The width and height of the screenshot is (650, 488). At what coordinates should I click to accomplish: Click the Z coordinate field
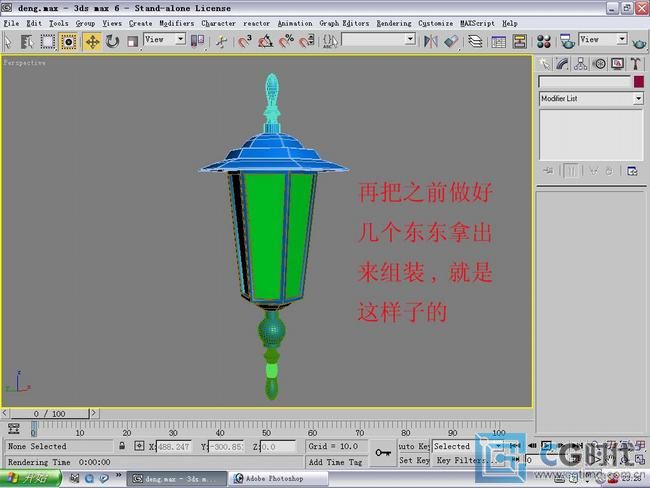[x=279, y=447]
